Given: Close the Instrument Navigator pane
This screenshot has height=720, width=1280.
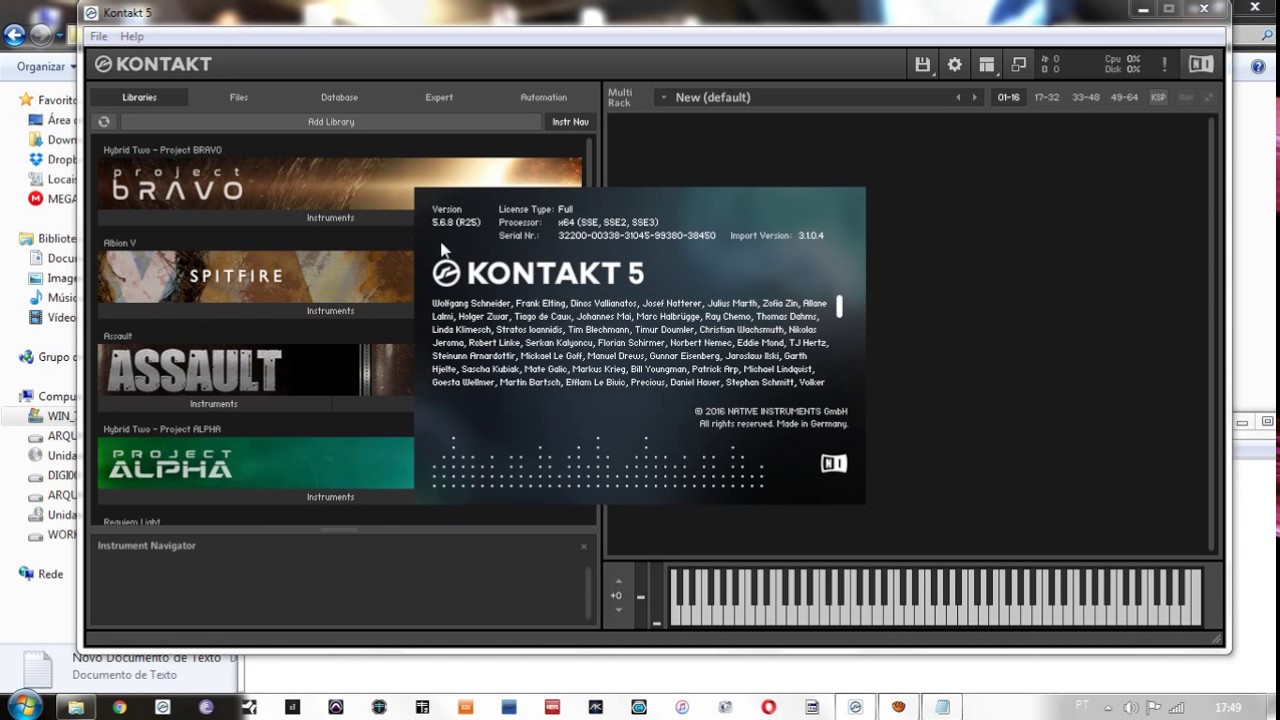Looking at the screenshot, I should (x=584, y=546).
